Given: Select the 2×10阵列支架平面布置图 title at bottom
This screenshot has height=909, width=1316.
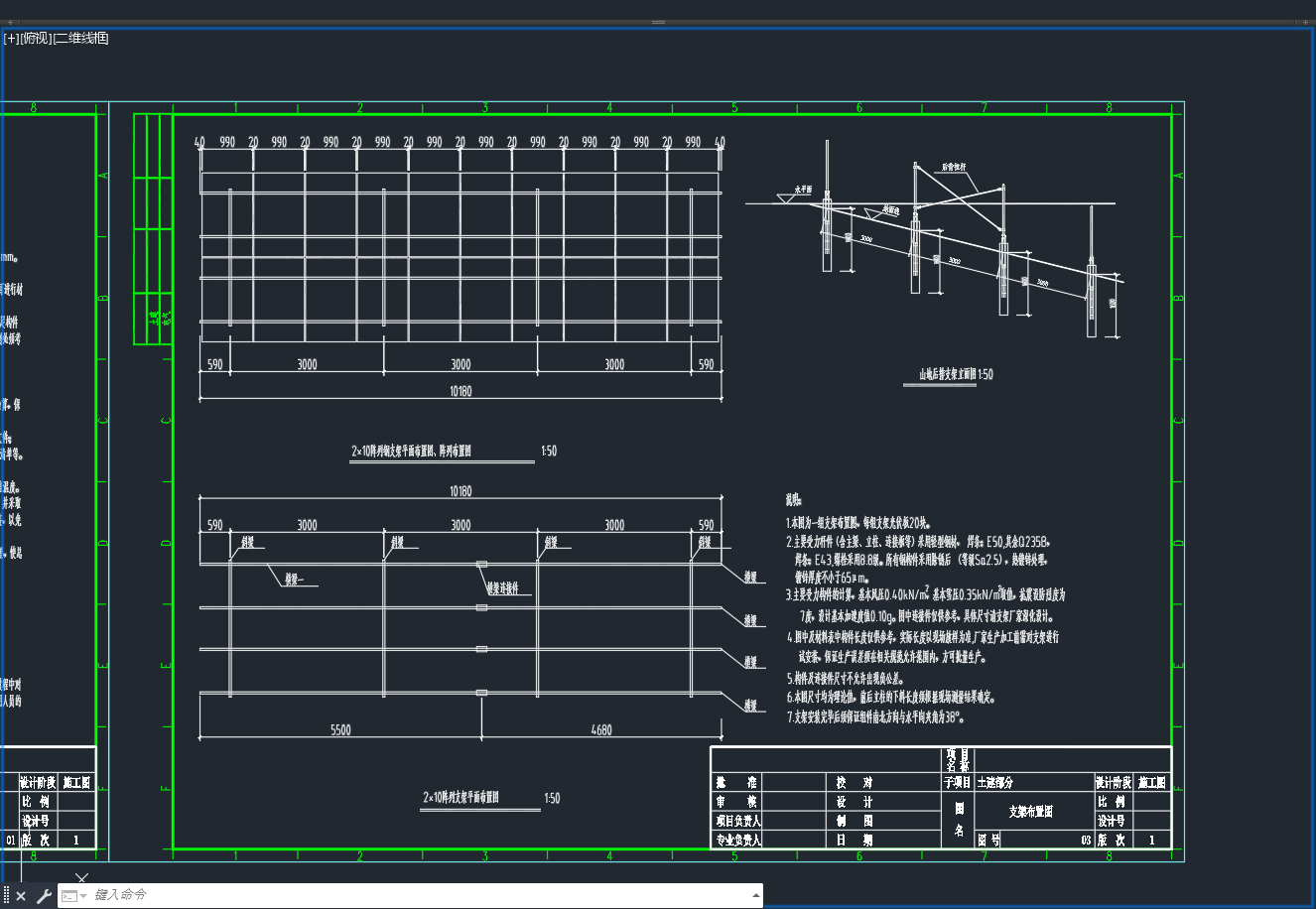Looking at the screenshot, I should tap(461, 798).
